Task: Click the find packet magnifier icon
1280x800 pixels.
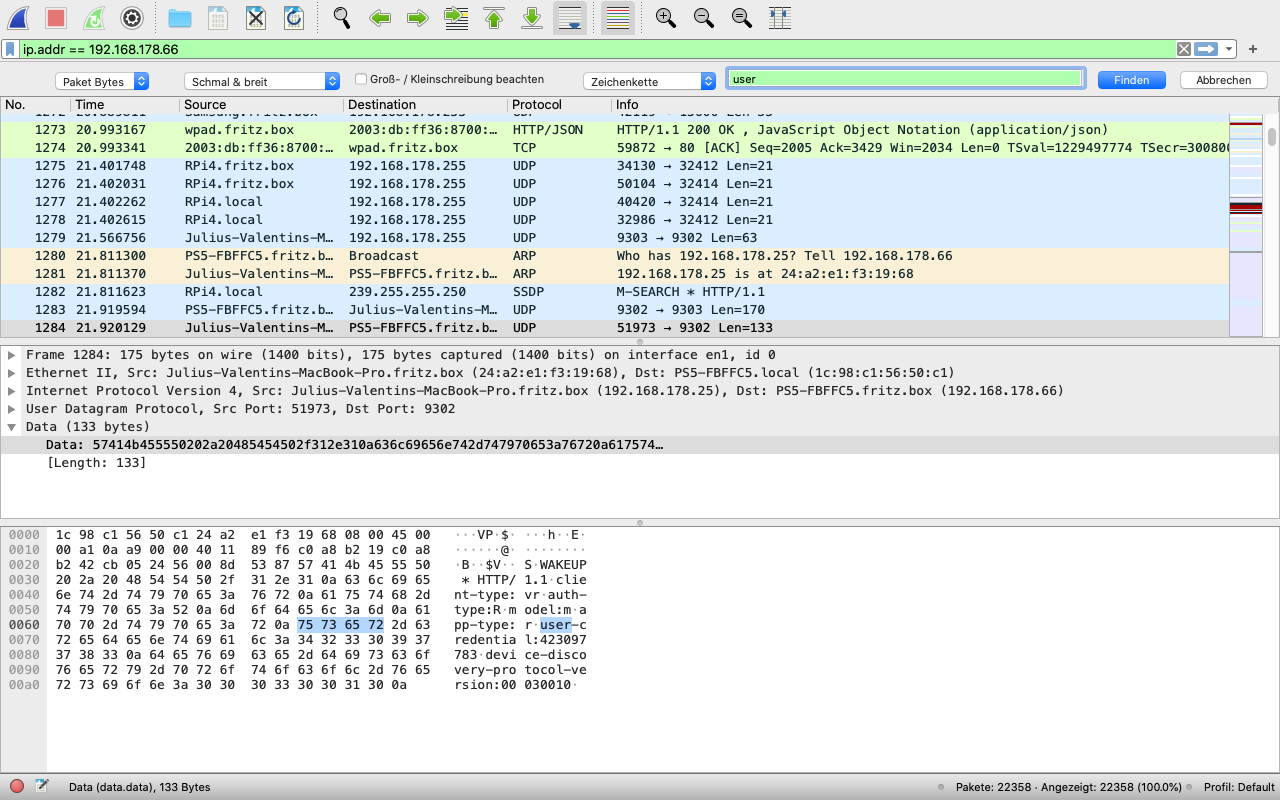Action: point(342,18)
